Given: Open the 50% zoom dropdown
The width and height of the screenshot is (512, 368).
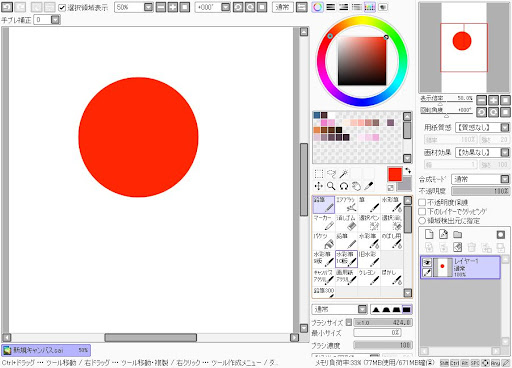Looking at the screenshot, I should click(x=149, y=7).
